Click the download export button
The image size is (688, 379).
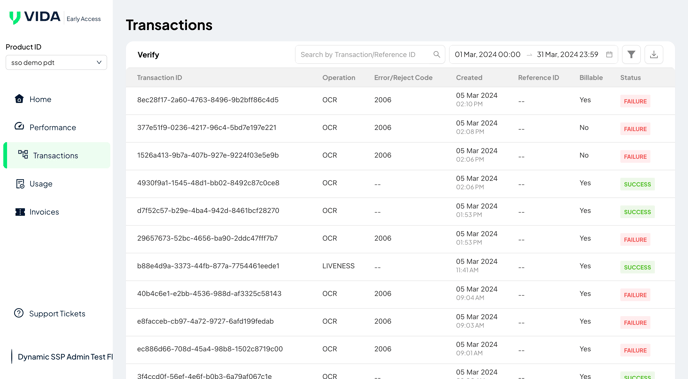click(654, 54)
